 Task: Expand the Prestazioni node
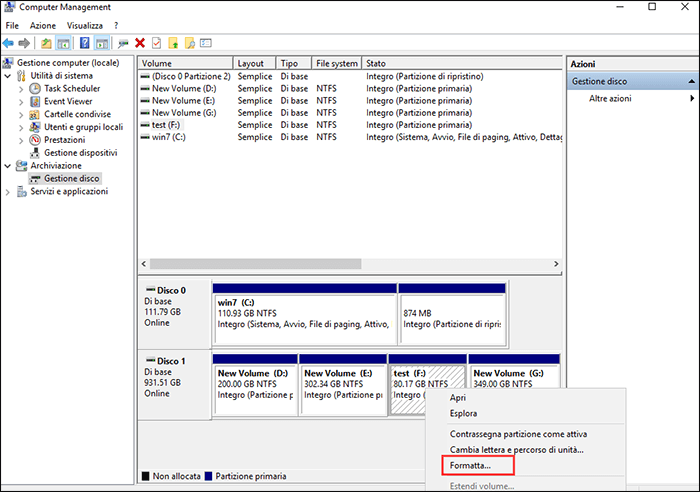coord(21,141)
